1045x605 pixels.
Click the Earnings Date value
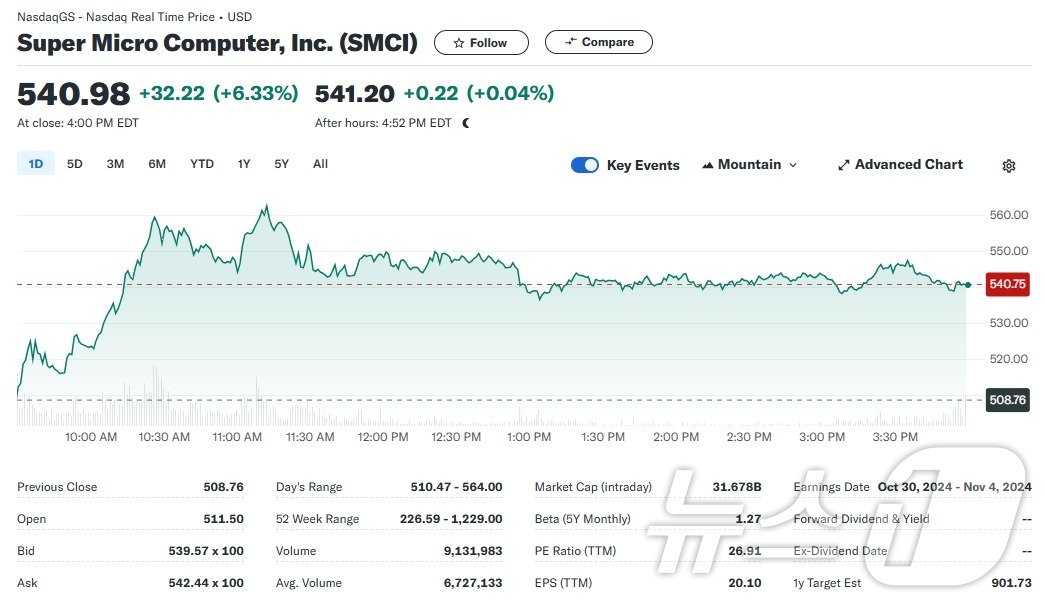954,487
